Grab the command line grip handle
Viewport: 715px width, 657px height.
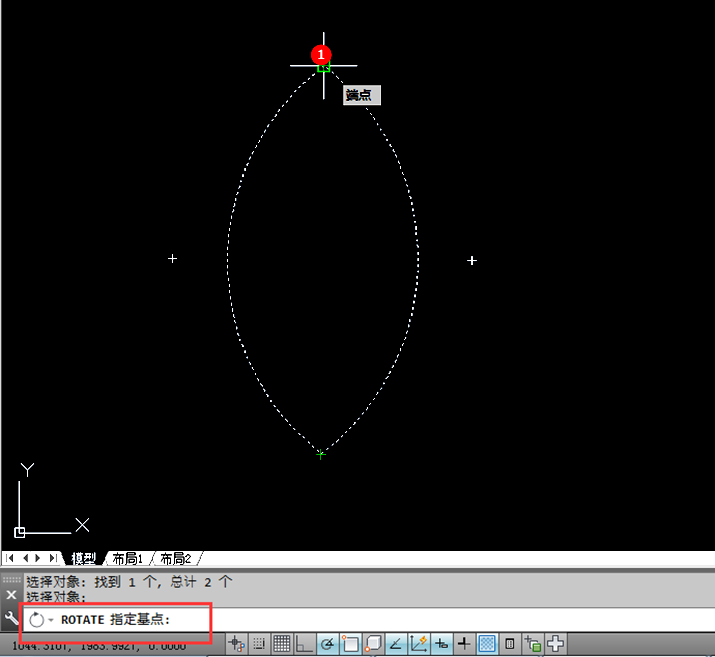point(11,580)
